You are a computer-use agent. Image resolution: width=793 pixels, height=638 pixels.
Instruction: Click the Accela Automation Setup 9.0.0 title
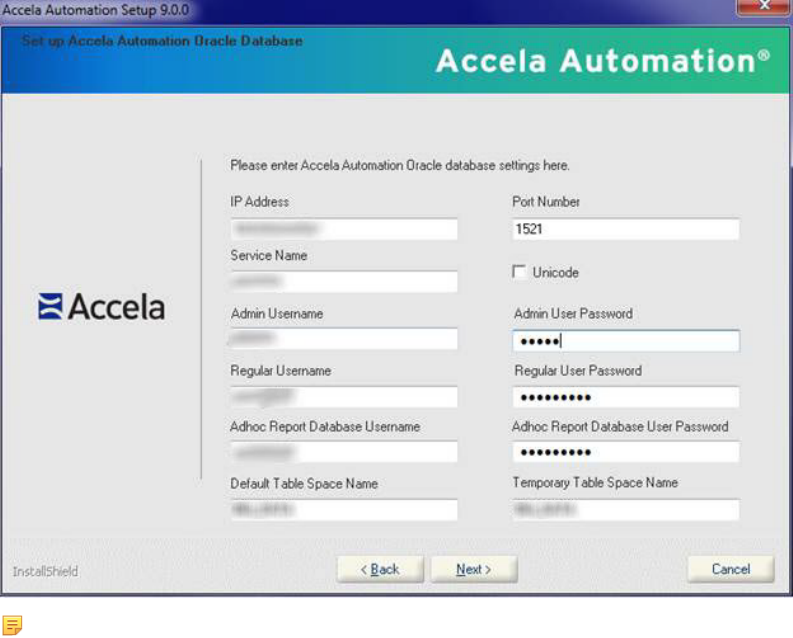tap(96, 10)
